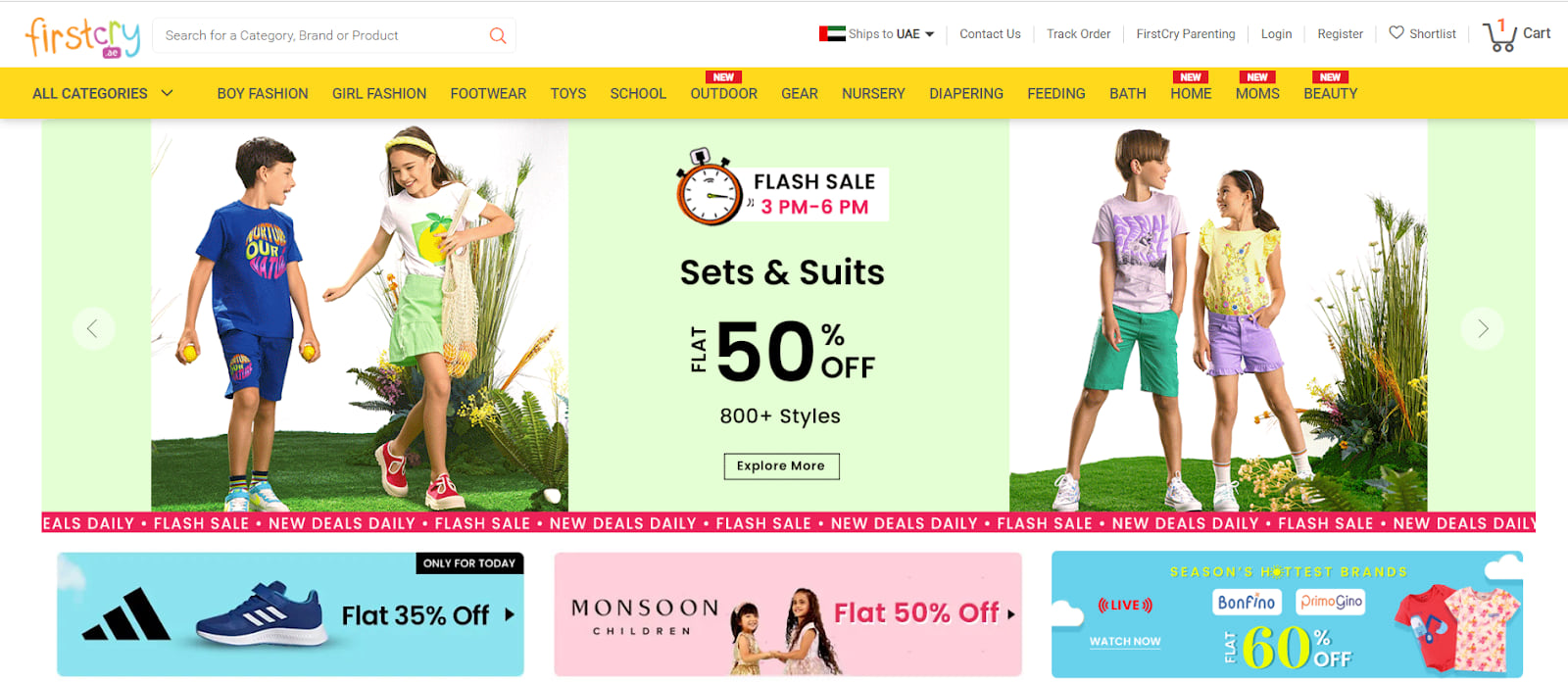Click the Adidas logo banner
Image resolution: width=1568 pixels, height=682 pixels.
tap(290, 614)
